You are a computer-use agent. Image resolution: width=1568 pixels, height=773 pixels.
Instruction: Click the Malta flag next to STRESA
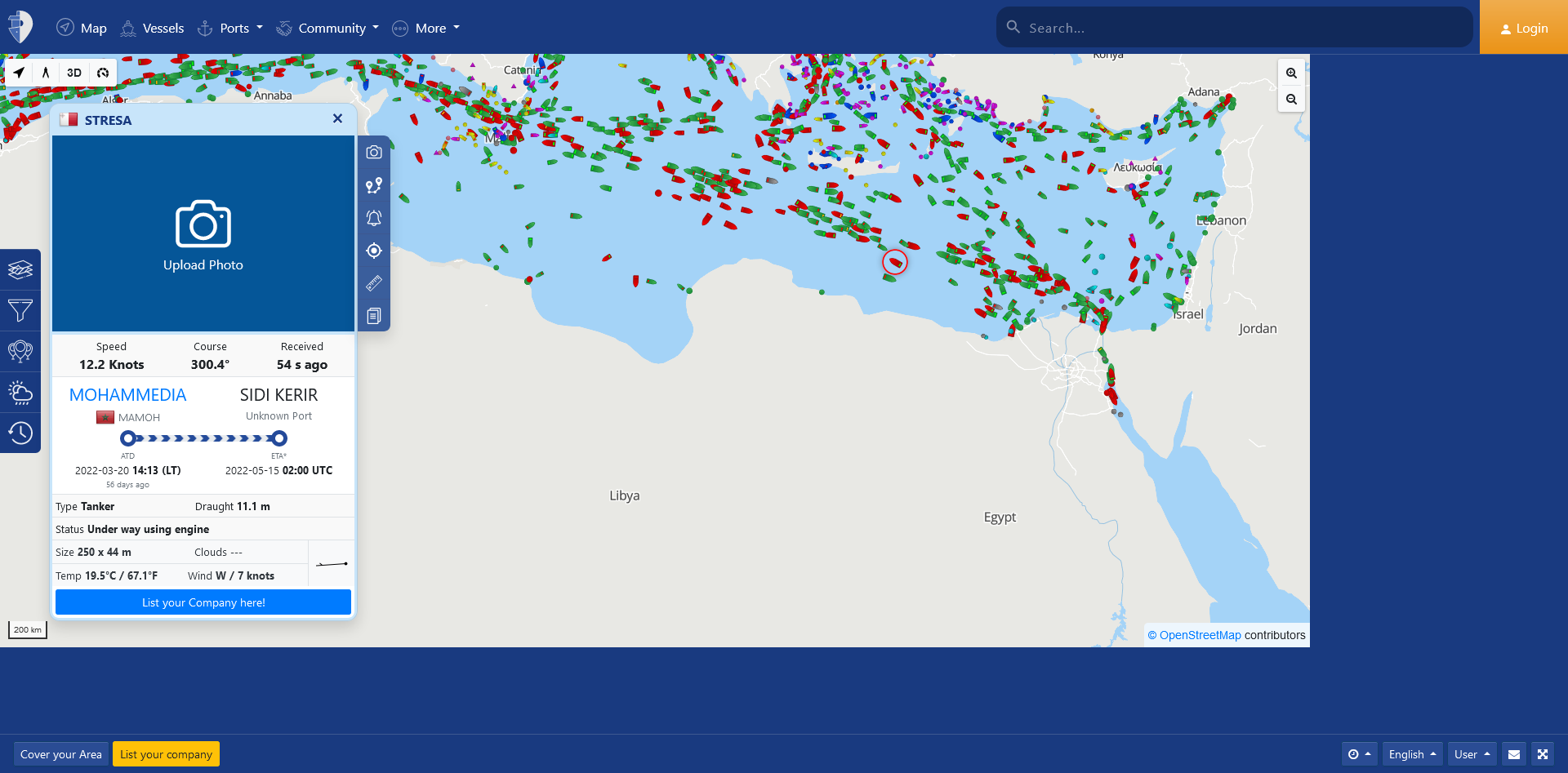[x=69, y=120]
